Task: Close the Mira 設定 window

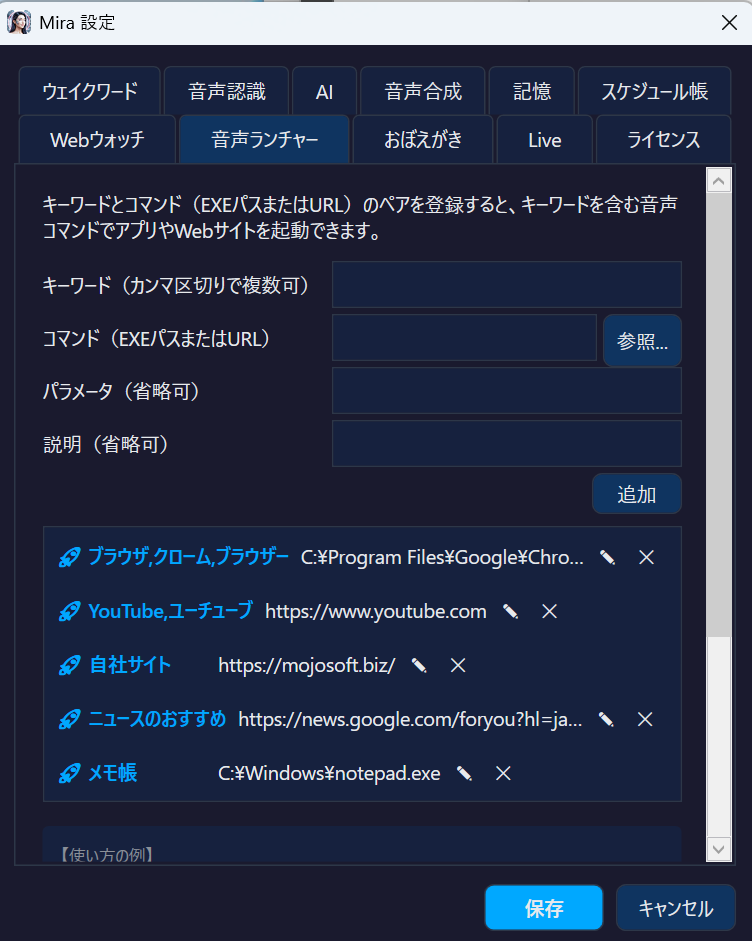Action: [x=729, y=22]
